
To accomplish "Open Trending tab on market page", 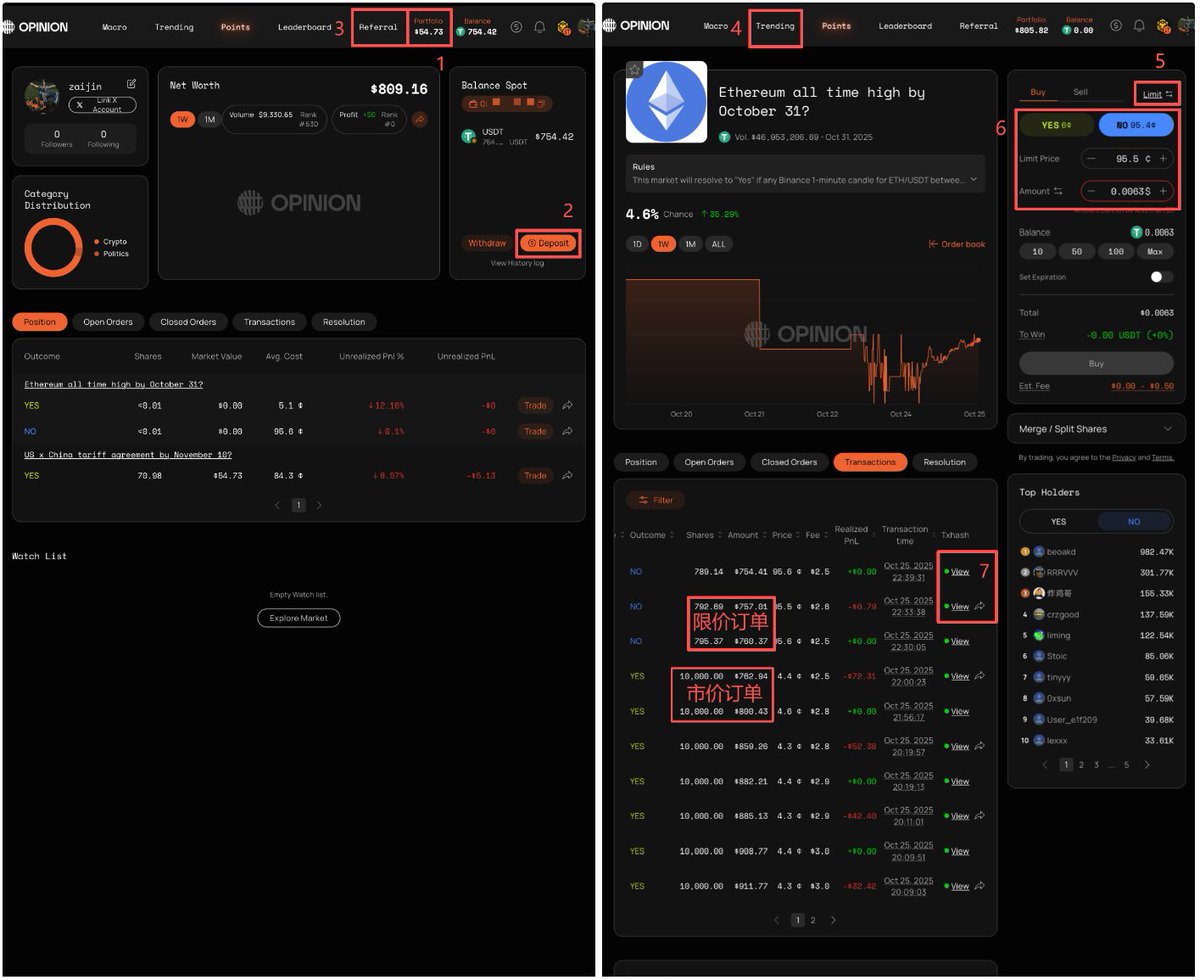I will [x=775, y=26].
